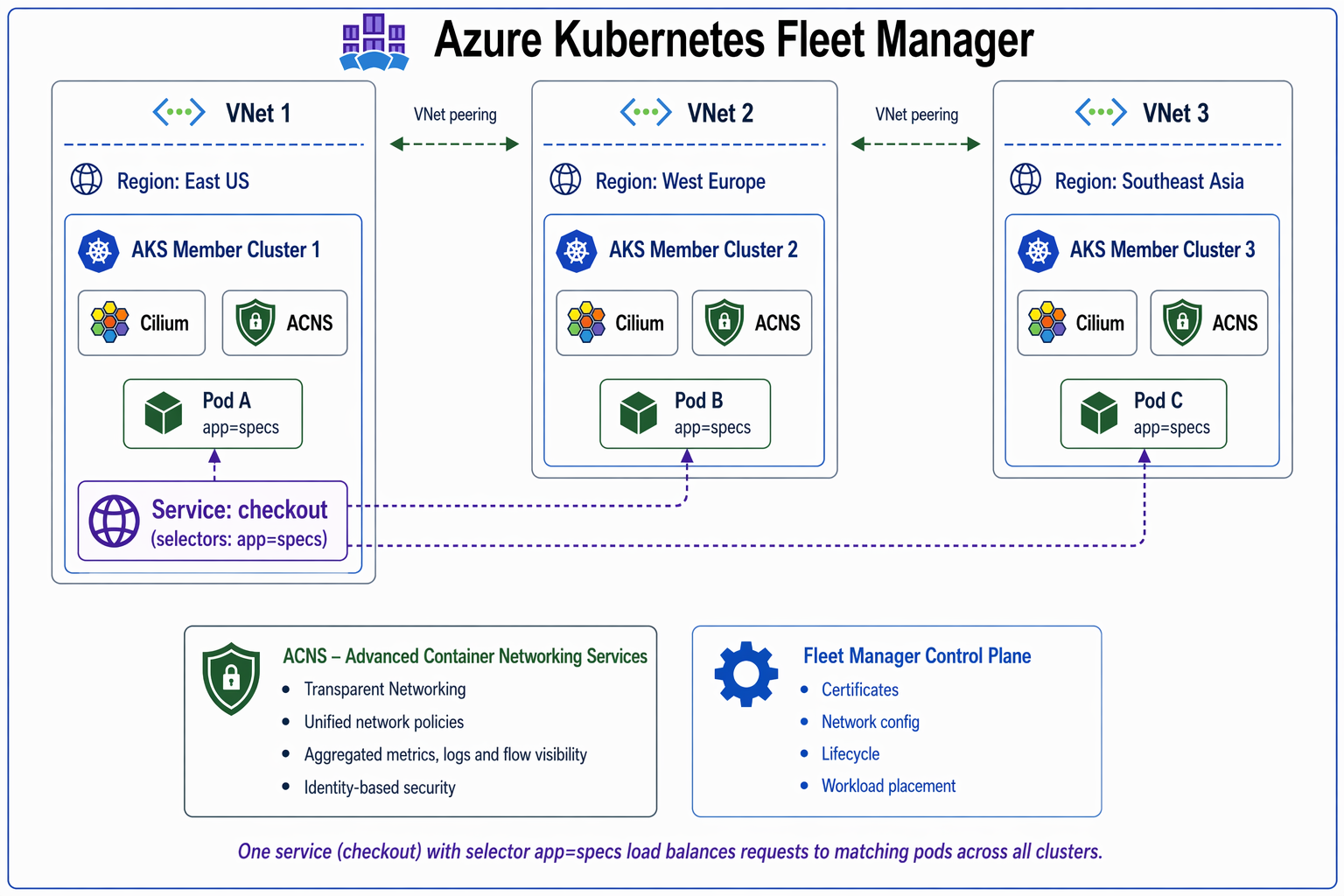Screen dimensions: 1344x896
Task: Click the AKS Member Cluster 3 heading
Action: click(x=1162, y=250)
